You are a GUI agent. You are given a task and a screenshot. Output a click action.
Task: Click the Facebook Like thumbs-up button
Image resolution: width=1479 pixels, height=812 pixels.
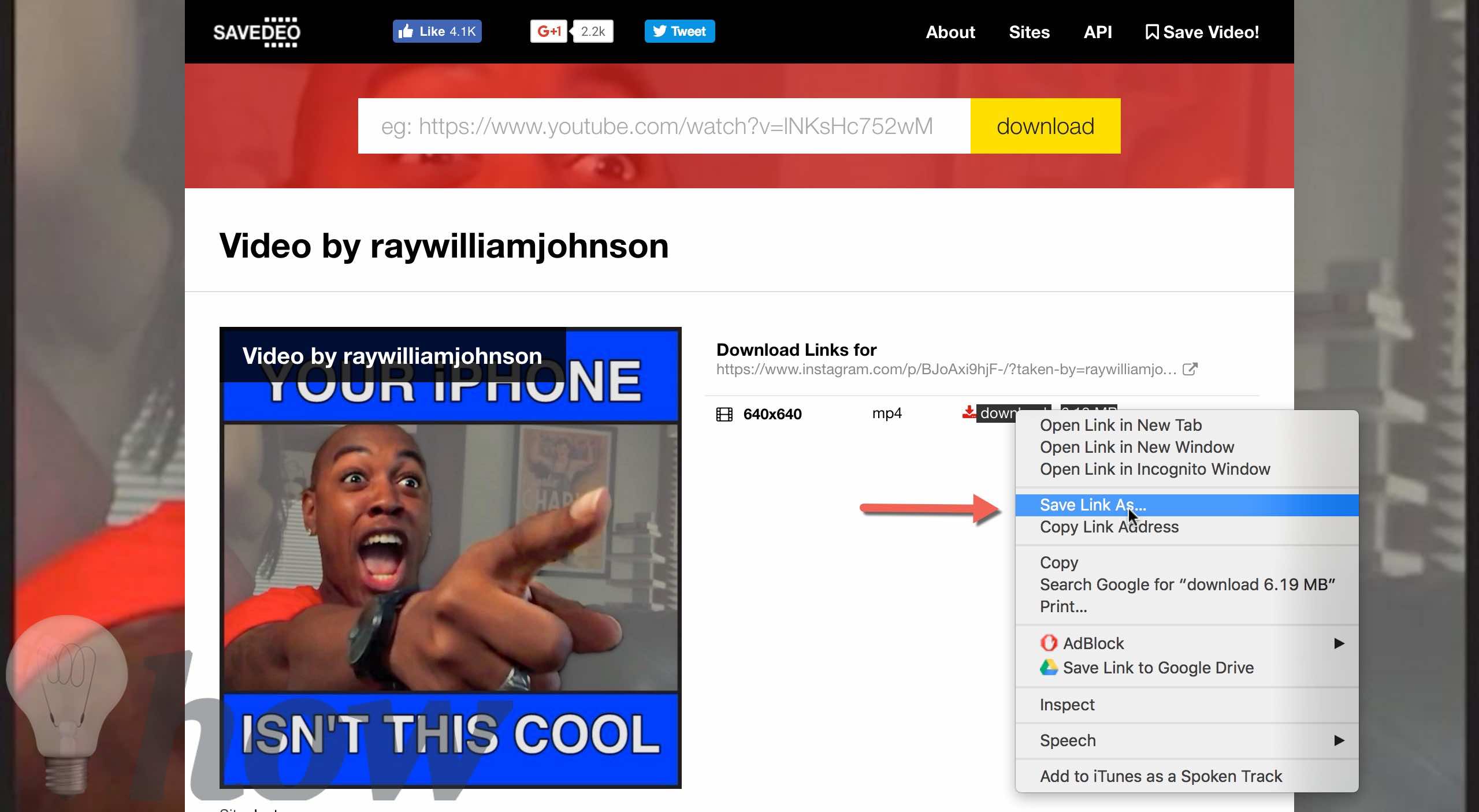437,31
